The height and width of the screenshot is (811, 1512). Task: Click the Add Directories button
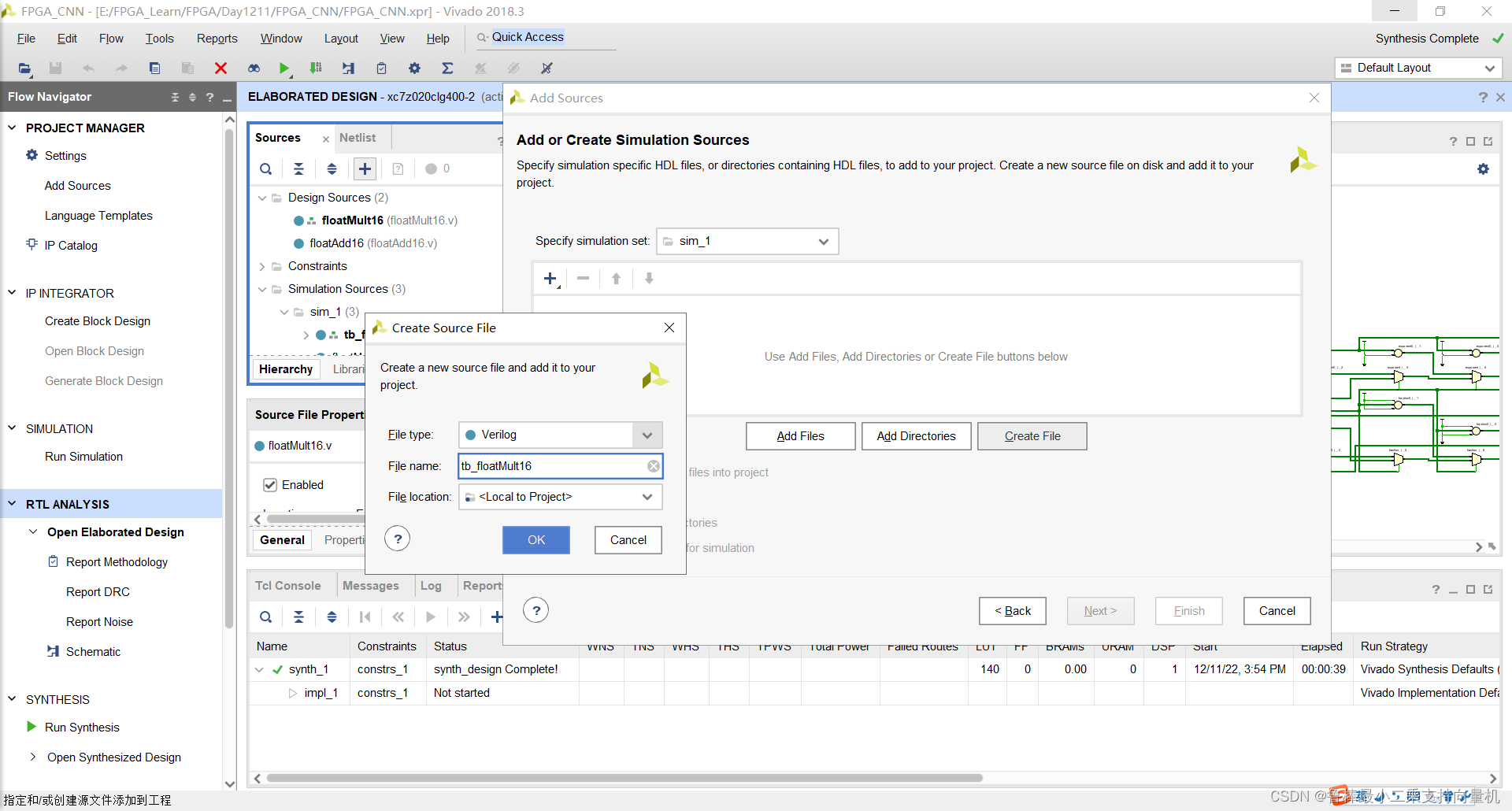pos(916,436)
